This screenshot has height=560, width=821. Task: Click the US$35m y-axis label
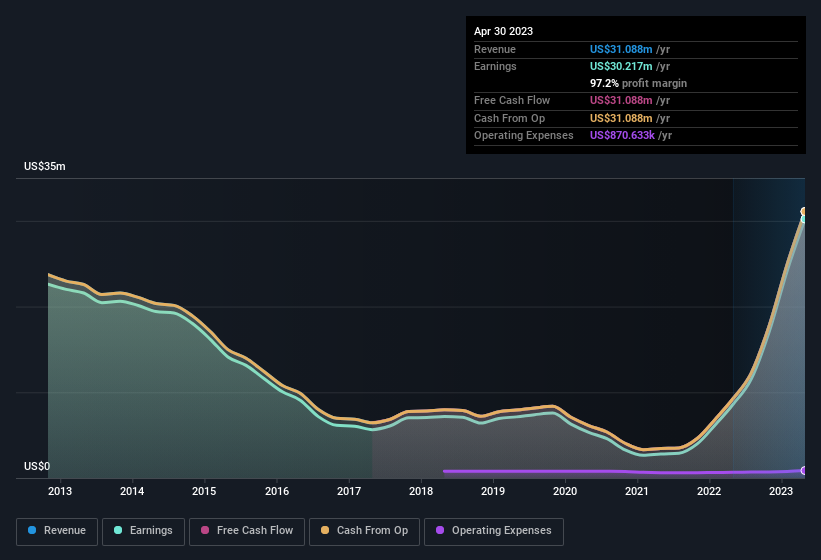pos(45,166)
